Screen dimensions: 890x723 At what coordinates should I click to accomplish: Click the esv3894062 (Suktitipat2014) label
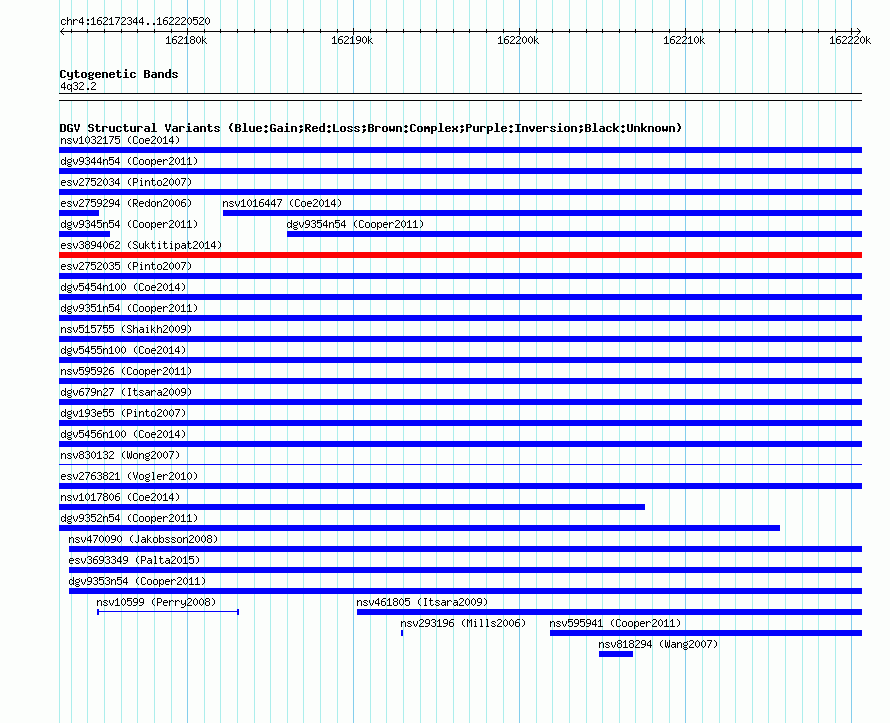coord(141,245)
